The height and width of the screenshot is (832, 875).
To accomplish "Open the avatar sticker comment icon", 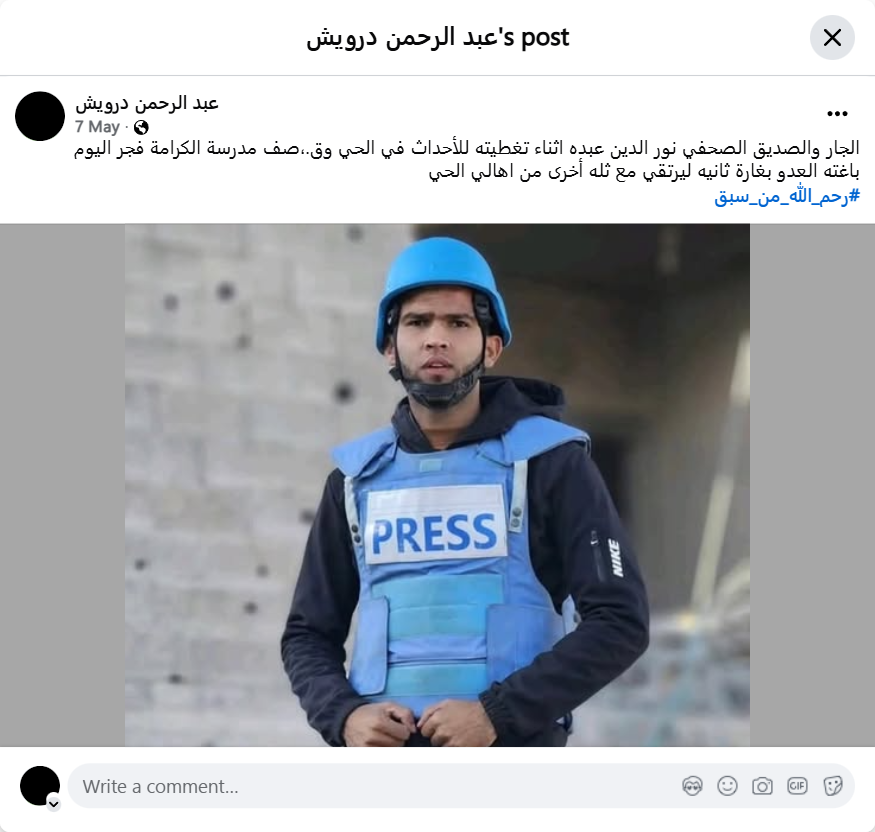I will tap(693, 786).
